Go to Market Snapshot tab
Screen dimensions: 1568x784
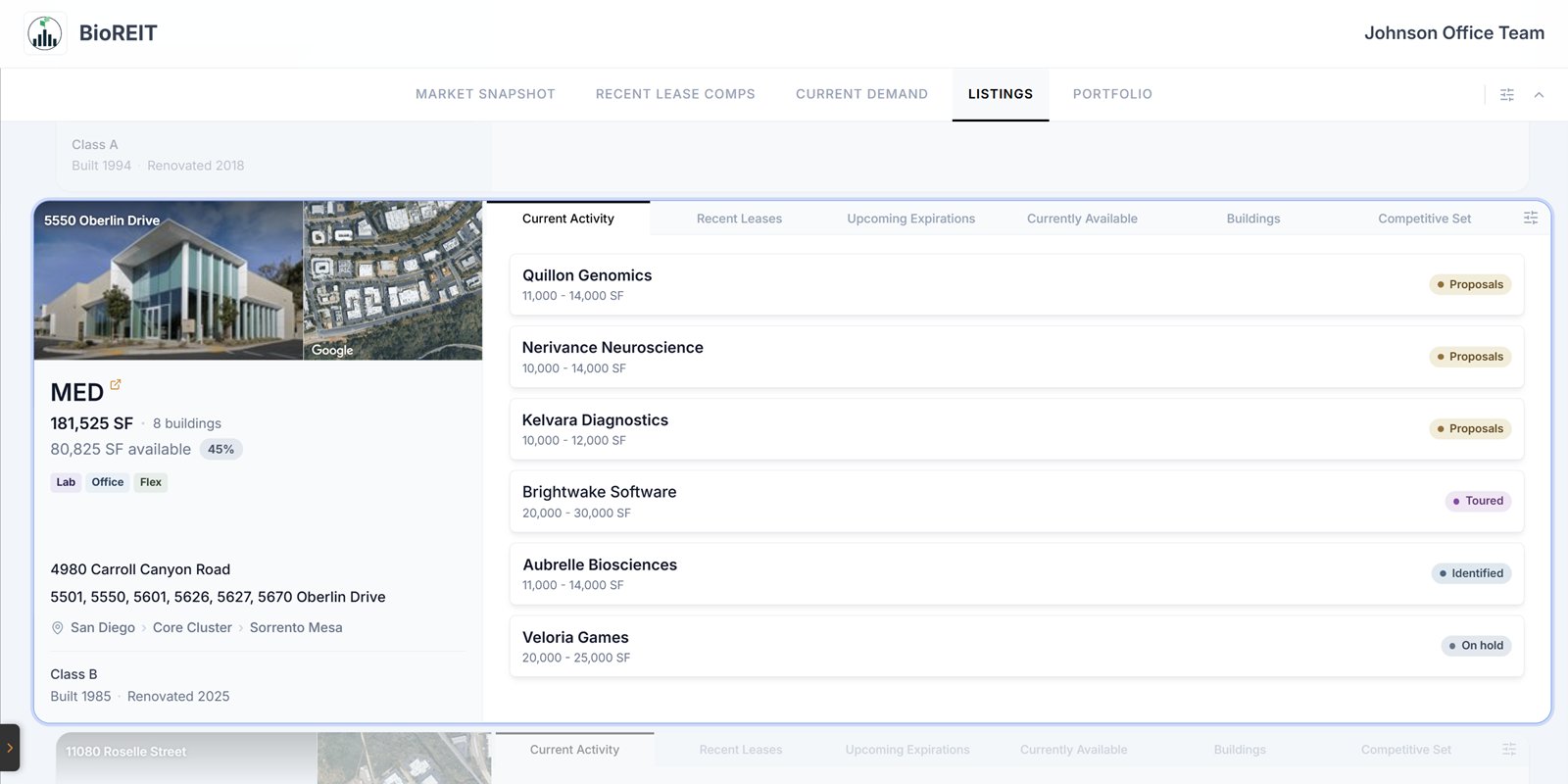point(485,94)
